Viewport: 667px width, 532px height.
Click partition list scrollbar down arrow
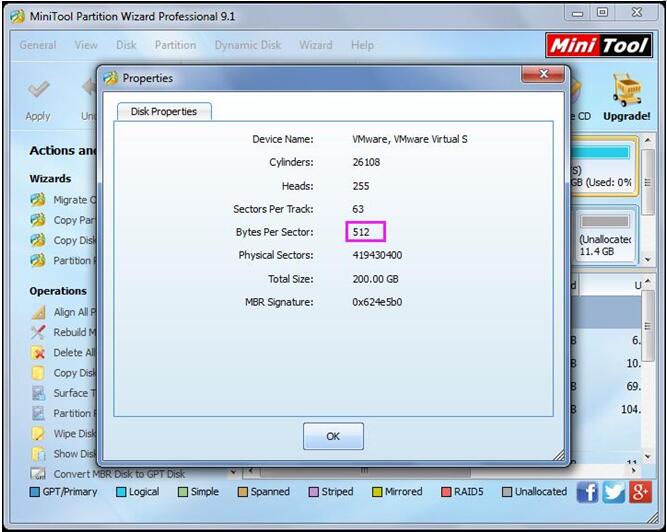point(648,456)
